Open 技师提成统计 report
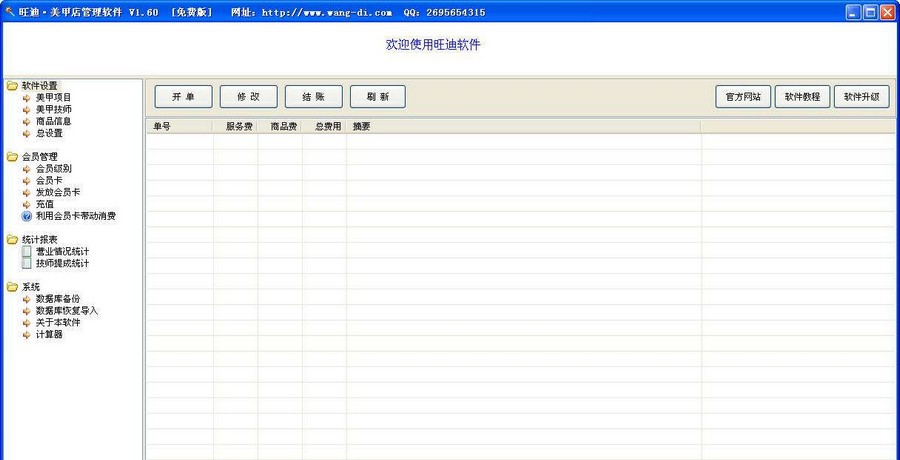Viewport: 900px width, 460px height. point(63,264)
